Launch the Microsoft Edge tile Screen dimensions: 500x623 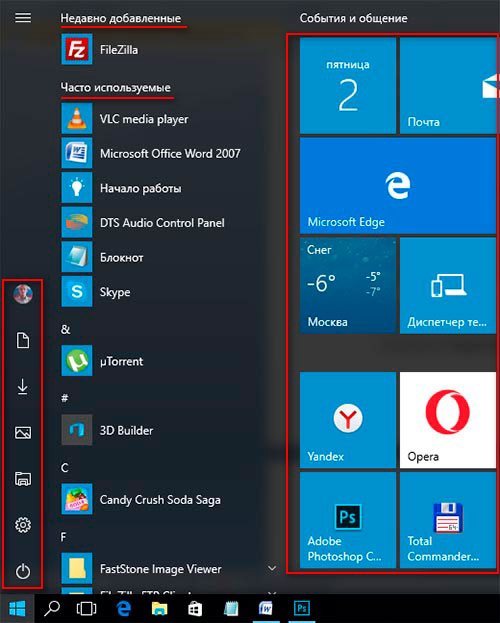point(398,186)
